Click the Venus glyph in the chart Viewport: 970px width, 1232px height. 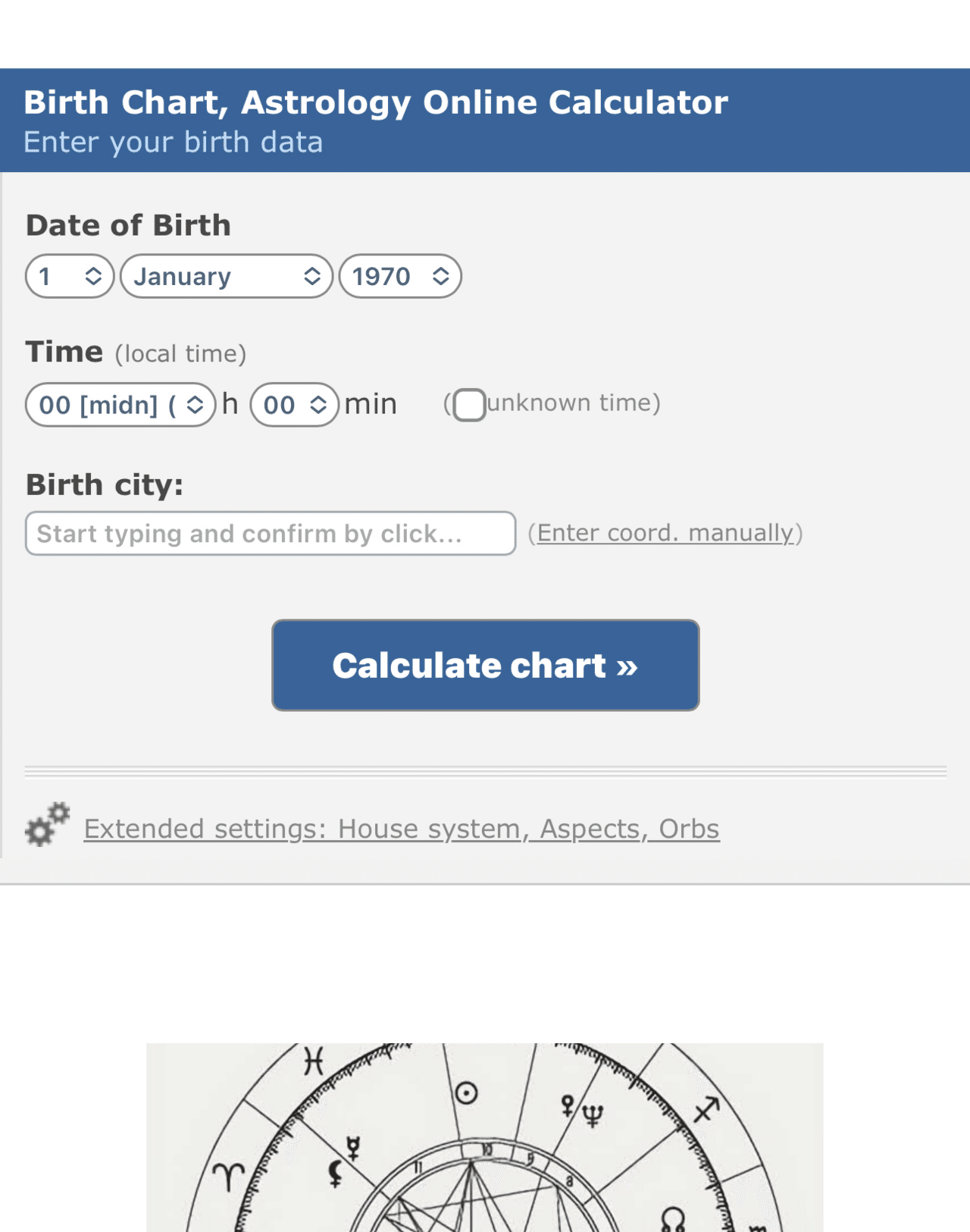click(568, 1105)
